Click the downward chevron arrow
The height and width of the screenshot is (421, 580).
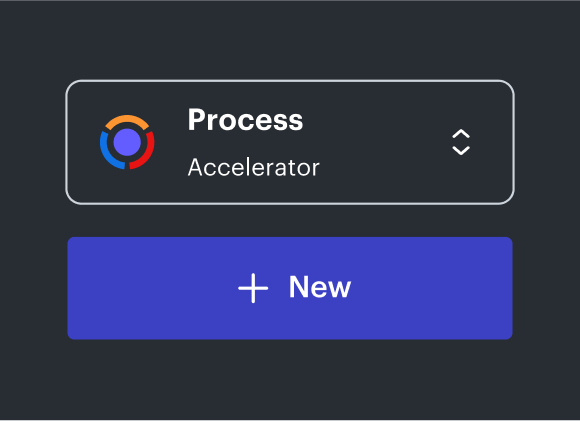(x=461, y=151)
